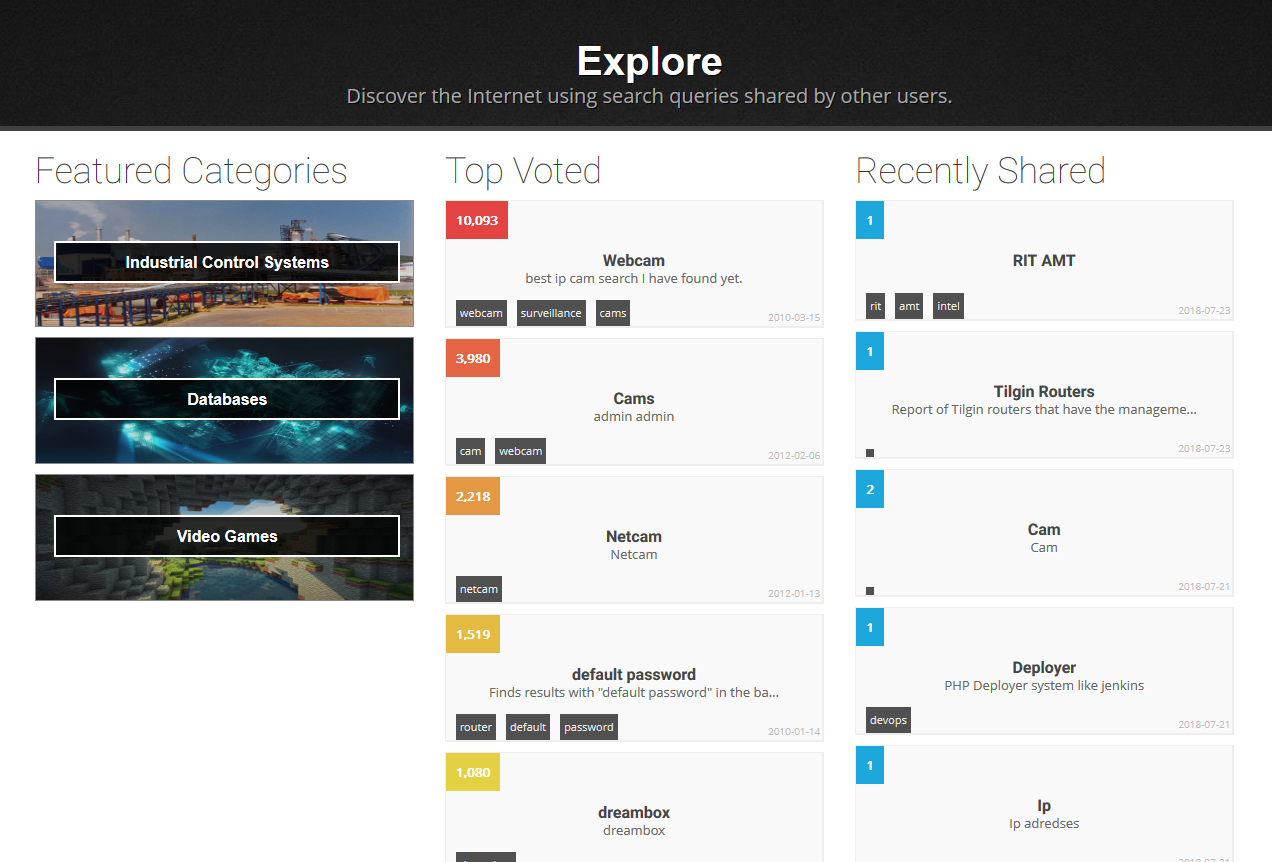Select the 'router' tag

coord(476,727)
